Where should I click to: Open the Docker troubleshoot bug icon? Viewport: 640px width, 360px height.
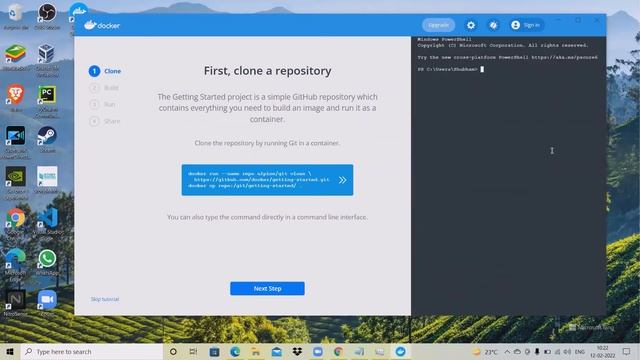[493, 25]
